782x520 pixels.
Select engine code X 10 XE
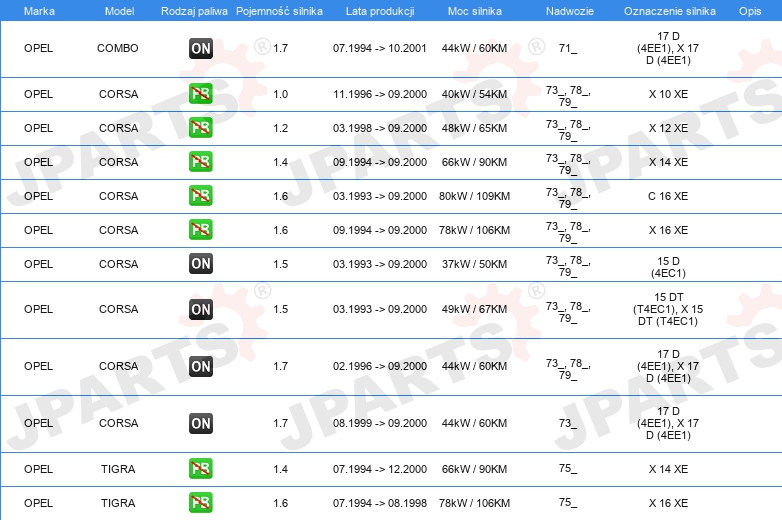tap(668, 94)
